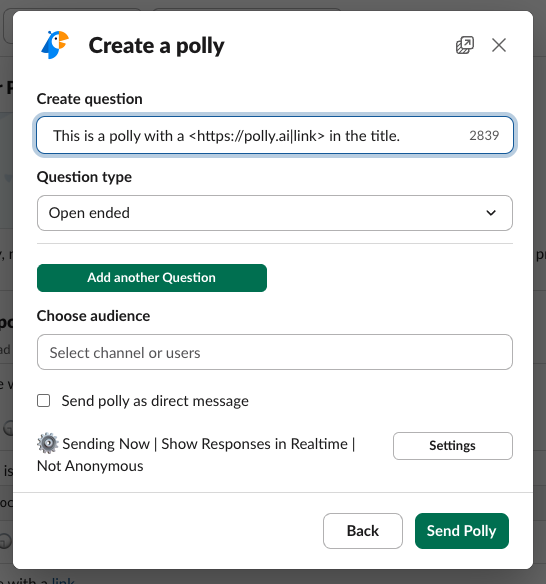Enable Send polly as direct message checkbox
This screenshot has width=546, height=584.
(x=44, y=401)
